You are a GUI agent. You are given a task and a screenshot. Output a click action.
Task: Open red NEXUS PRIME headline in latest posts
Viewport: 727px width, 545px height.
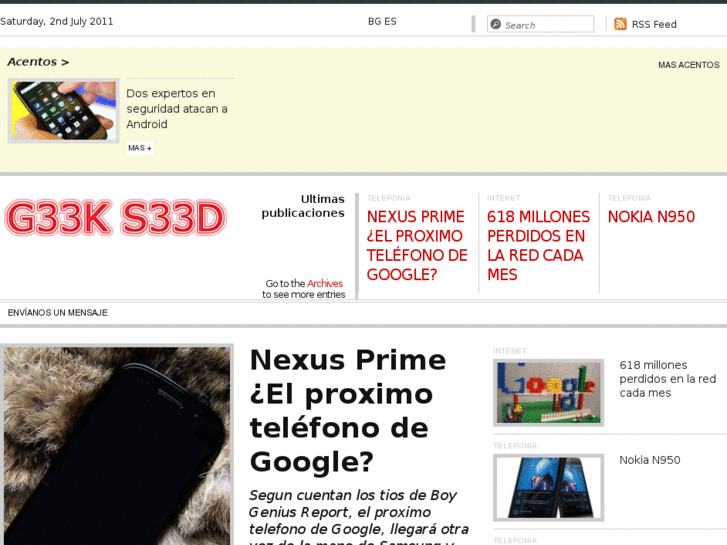click(x=417, y=245)
